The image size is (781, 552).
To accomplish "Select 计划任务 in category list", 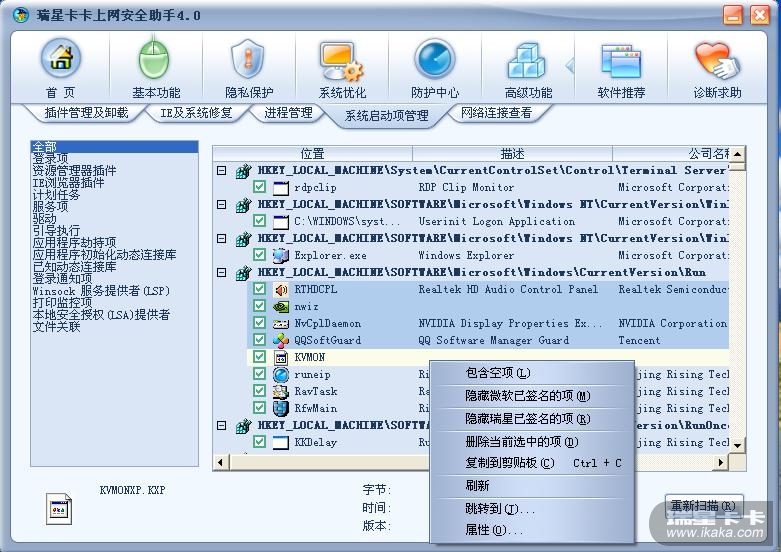I will 56,195.
